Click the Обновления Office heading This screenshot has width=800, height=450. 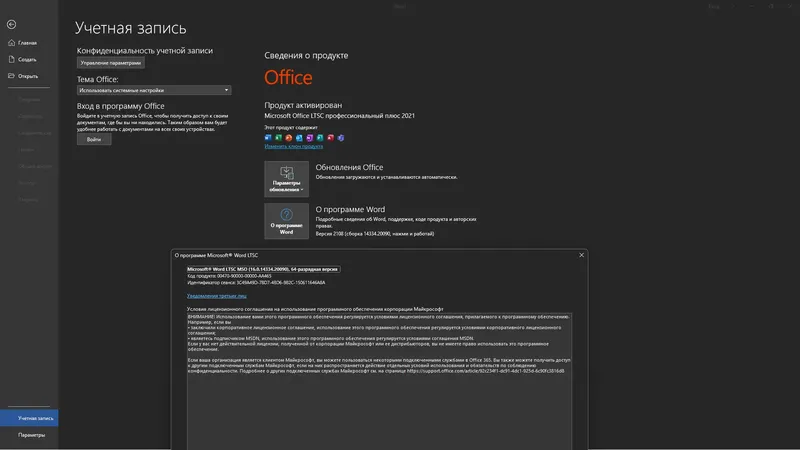pyautogui.click(x=349, y=167)
